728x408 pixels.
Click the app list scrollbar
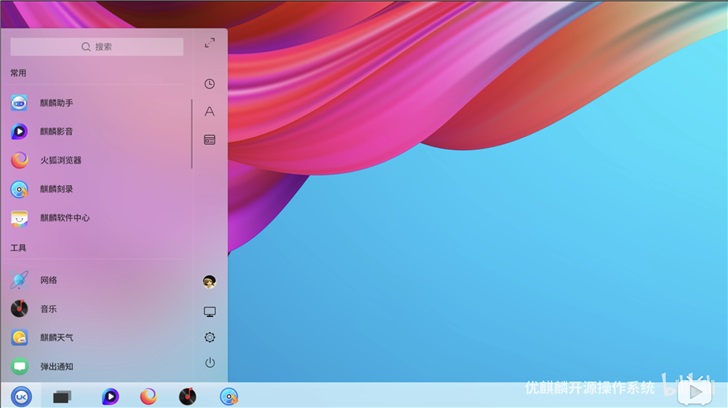click(191, 133)
